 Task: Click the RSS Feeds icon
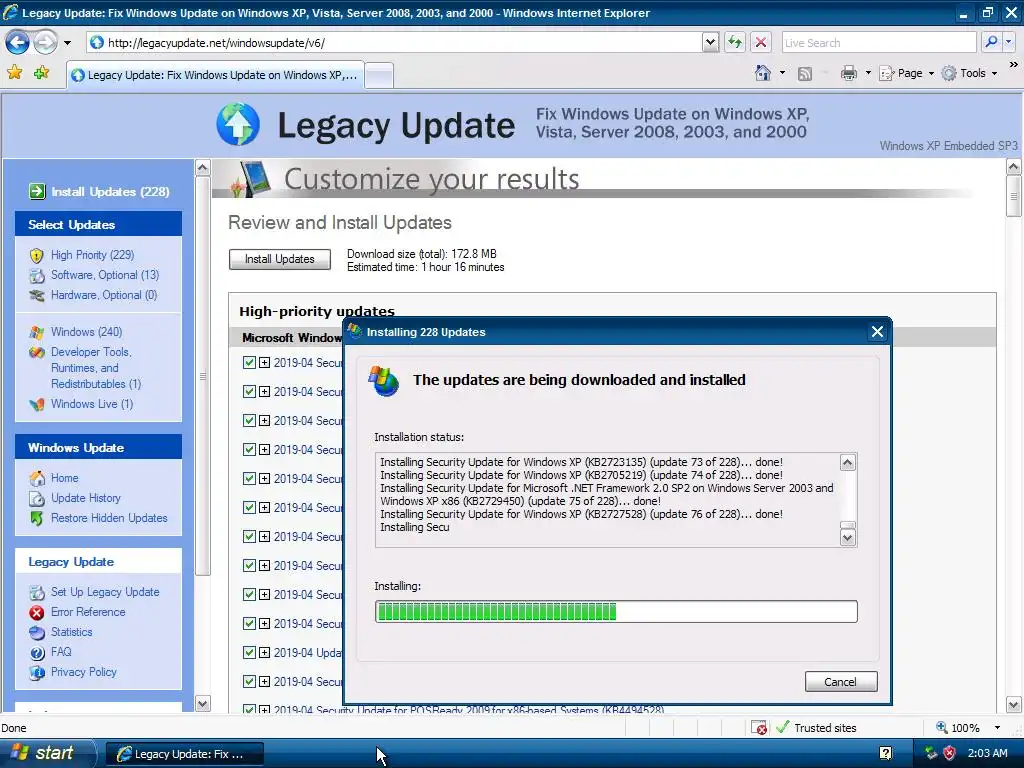pyautogui.click(x=805, y=74)
